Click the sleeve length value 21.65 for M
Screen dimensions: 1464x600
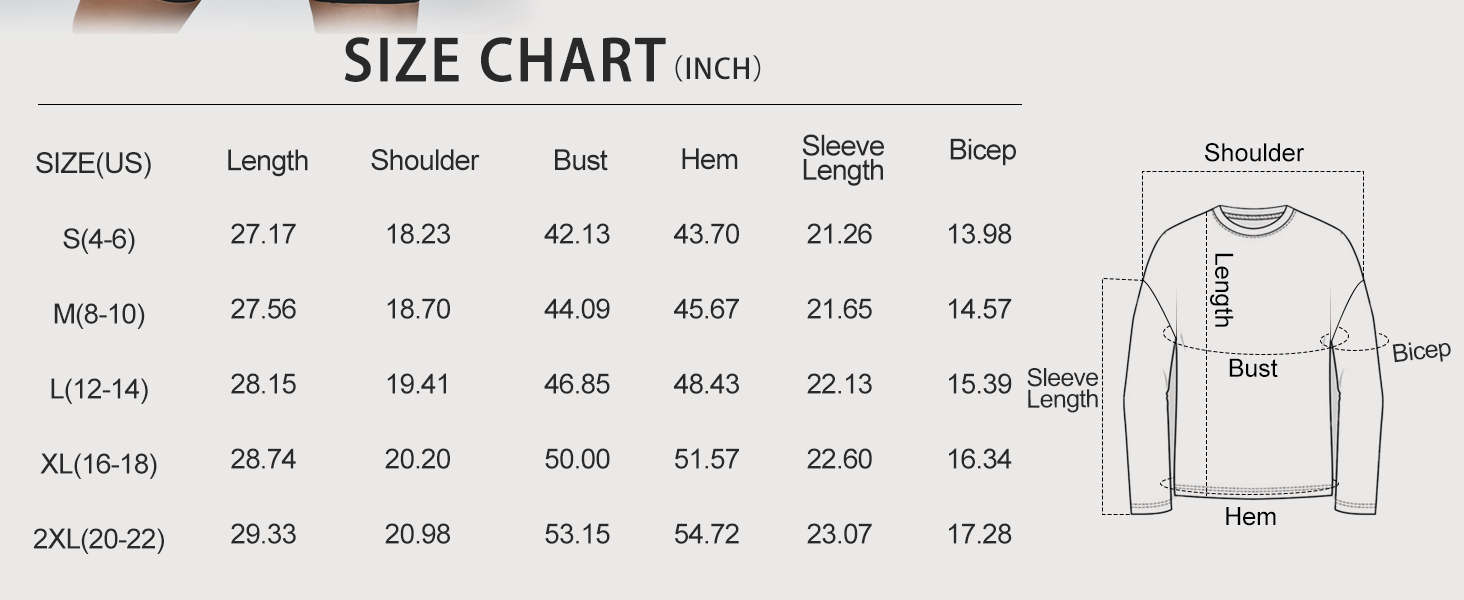point(839,309)
